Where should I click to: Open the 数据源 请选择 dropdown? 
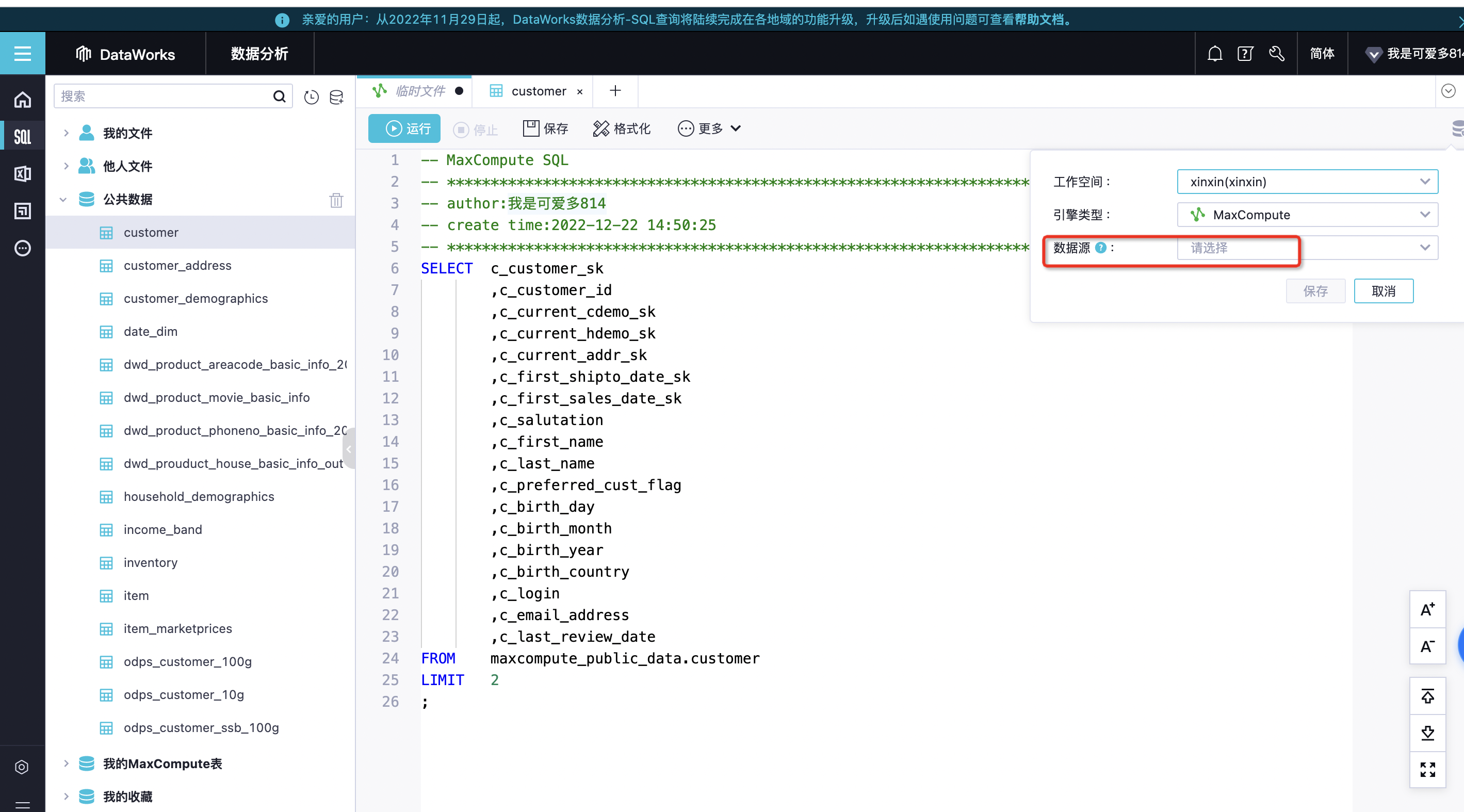click(x=1307, y=248)
